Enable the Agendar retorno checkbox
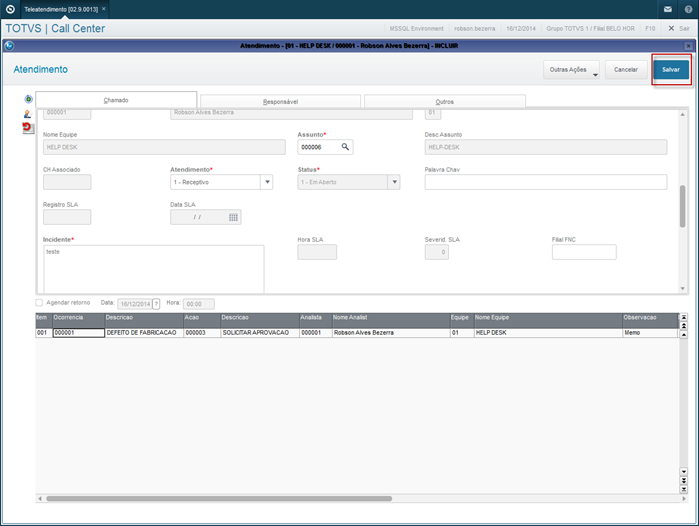This screenshot has height=526, width=699. (x=39, y=303)
